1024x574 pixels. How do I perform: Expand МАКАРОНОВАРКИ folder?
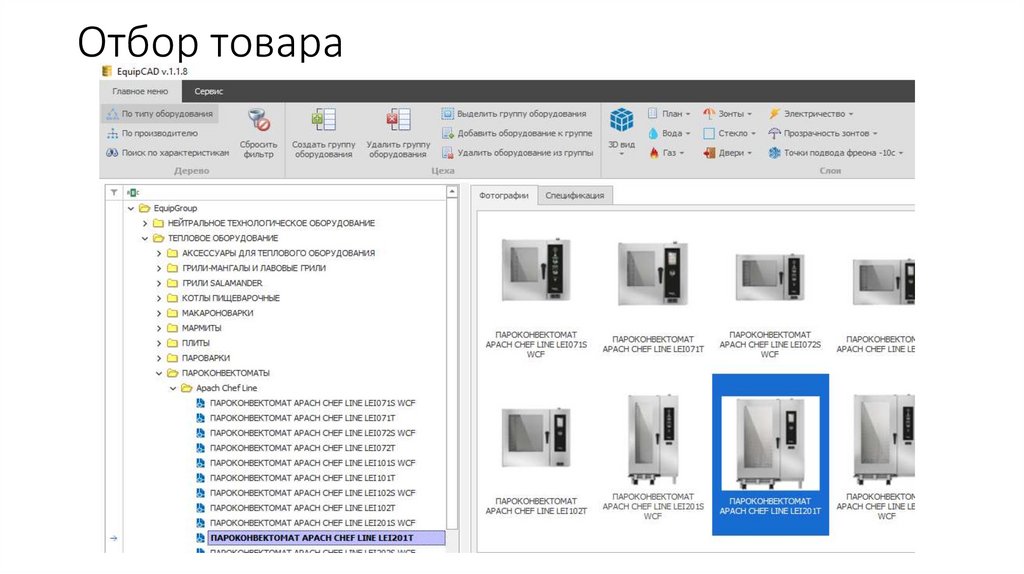point(159,313)
